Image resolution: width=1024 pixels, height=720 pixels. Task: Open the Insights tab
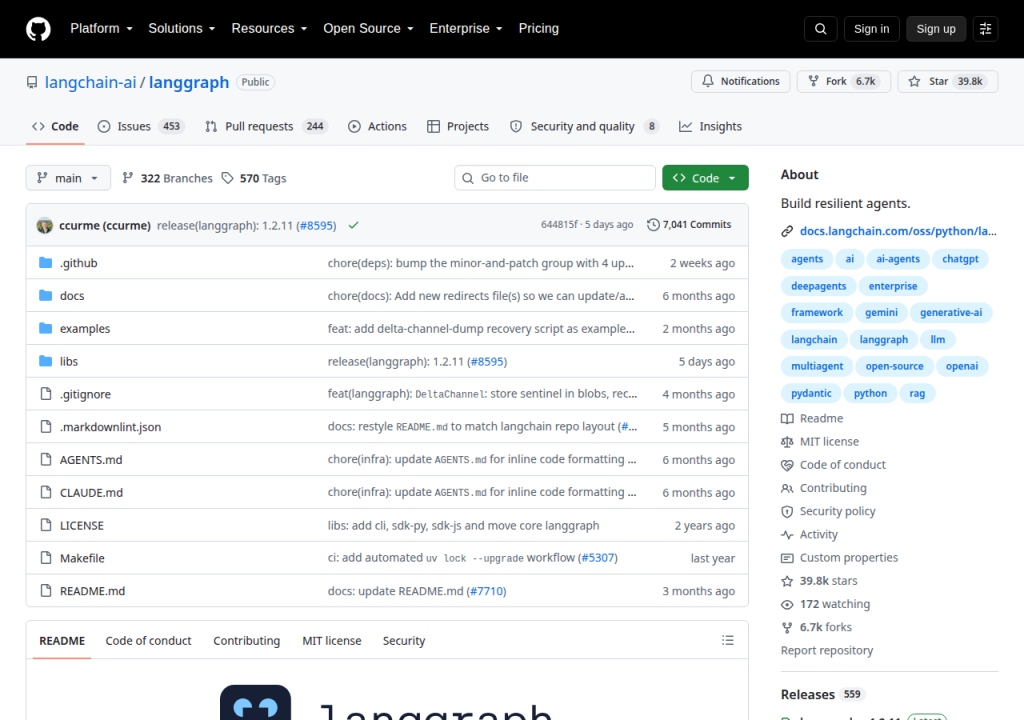711,126
